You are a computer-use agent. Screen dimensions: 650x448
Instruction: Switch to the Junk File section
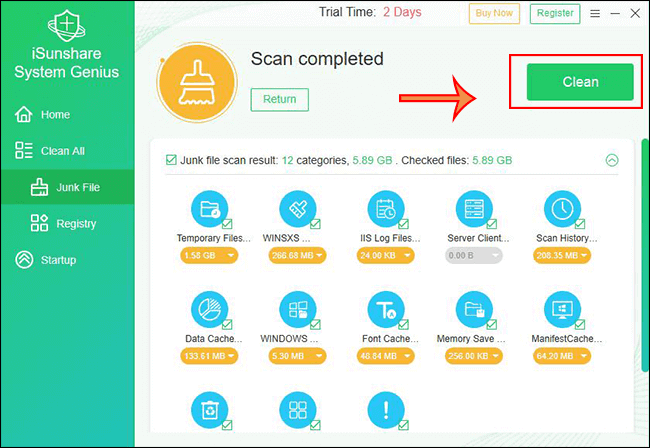[x=67, y=187]
